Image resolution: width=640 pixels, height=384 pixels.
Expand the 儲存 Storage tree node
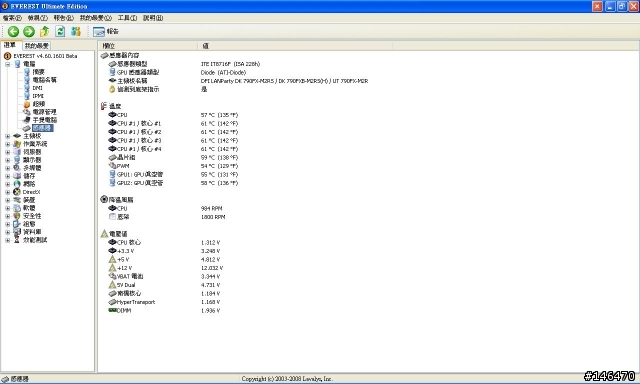click(x=8, y=176)
